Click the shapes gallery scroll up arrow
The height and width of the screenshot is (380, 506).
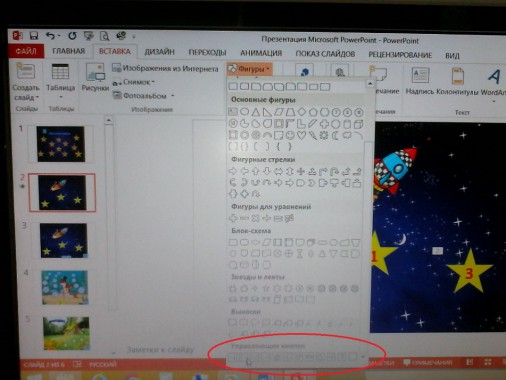[370, 84]
